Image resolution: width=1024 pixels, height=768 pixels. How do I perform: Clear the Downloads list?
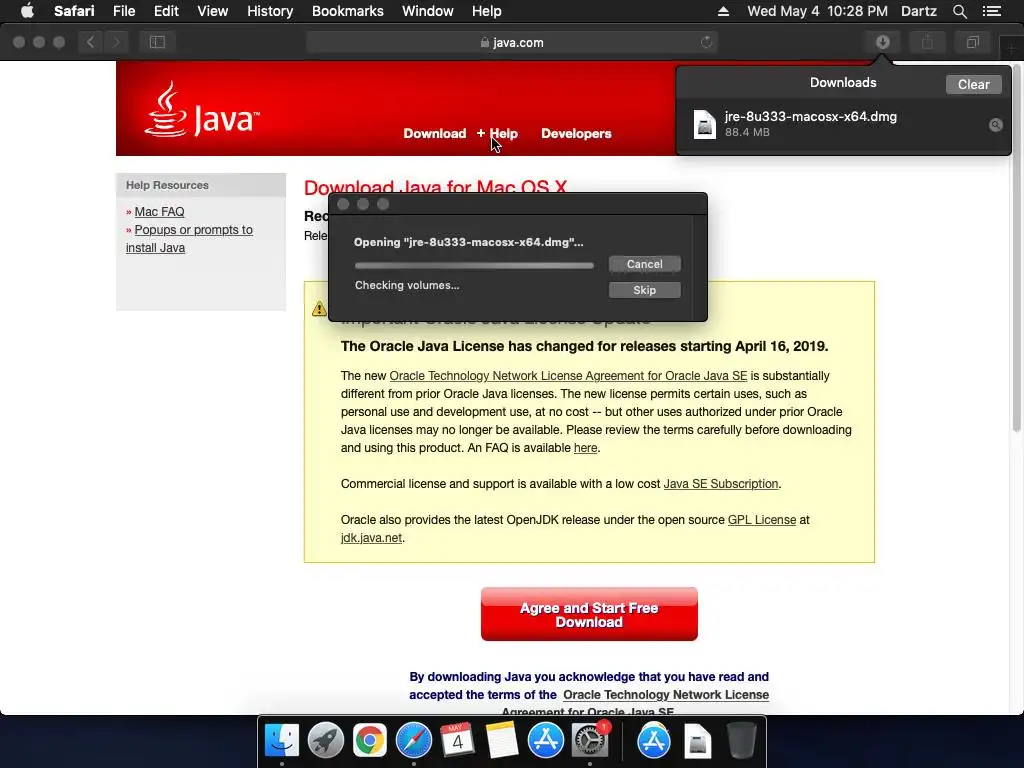pos(973,84)
